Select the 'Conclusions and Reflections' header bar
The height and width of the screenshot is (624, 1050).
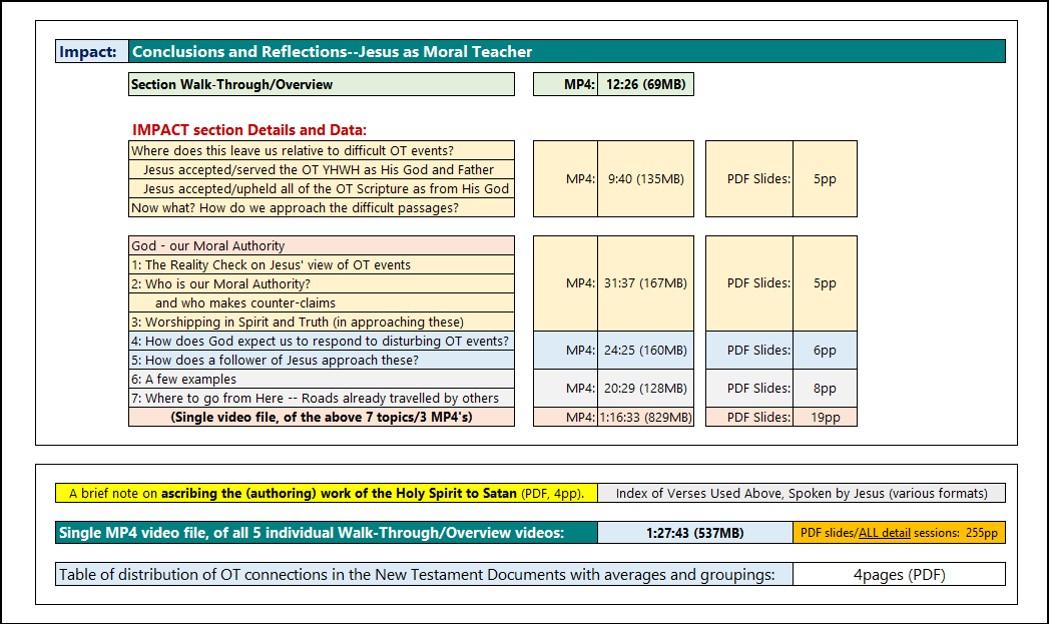pyautogui.click(x=566, y=52)
